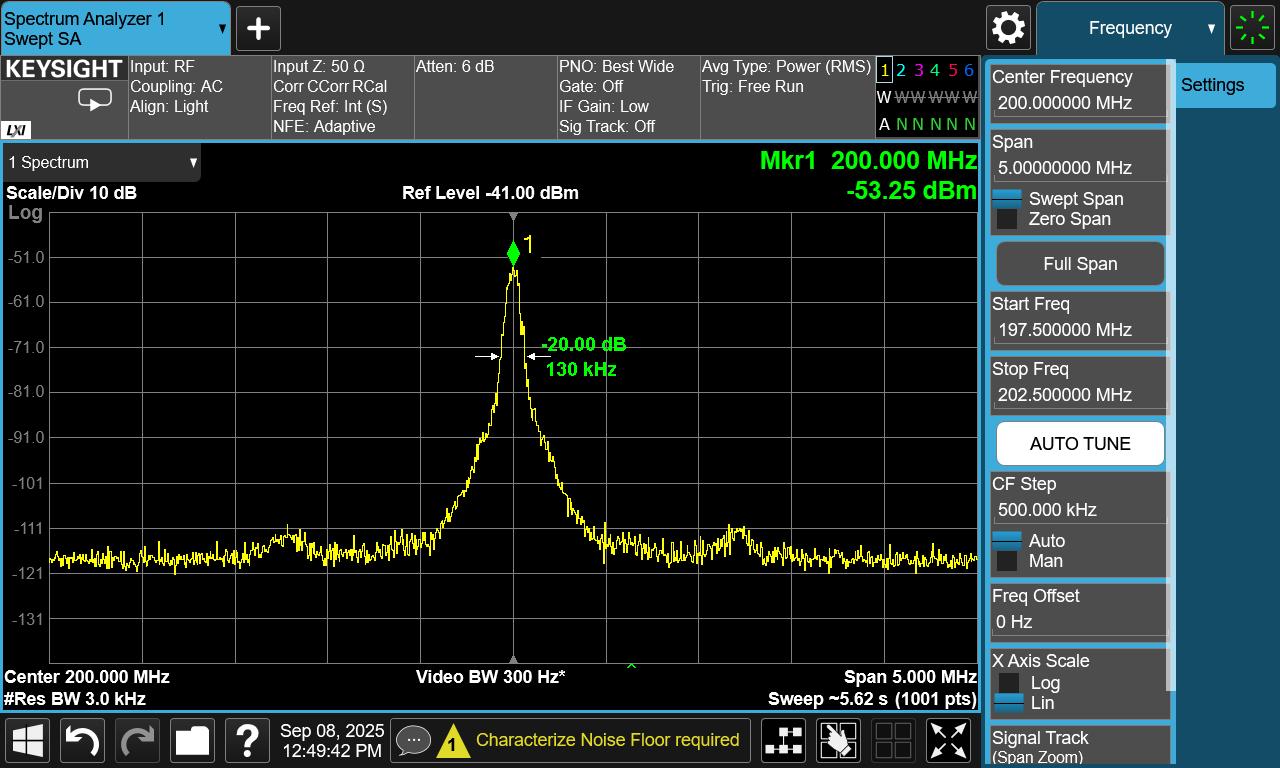Open the system settings gear icon
The image size is (1280, 768).
tap(1008, 28)
